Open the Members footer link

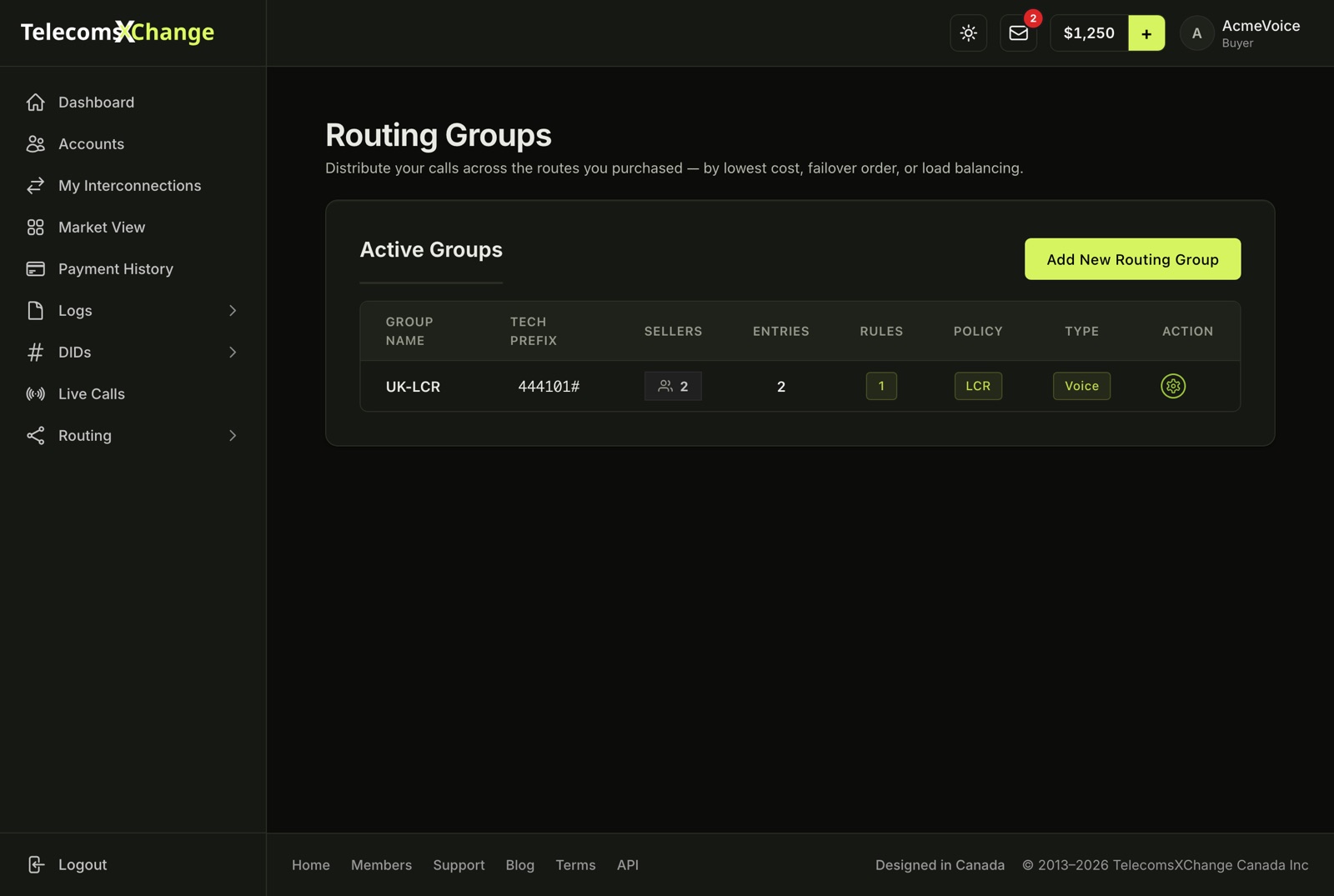click(x=381, y=865)
